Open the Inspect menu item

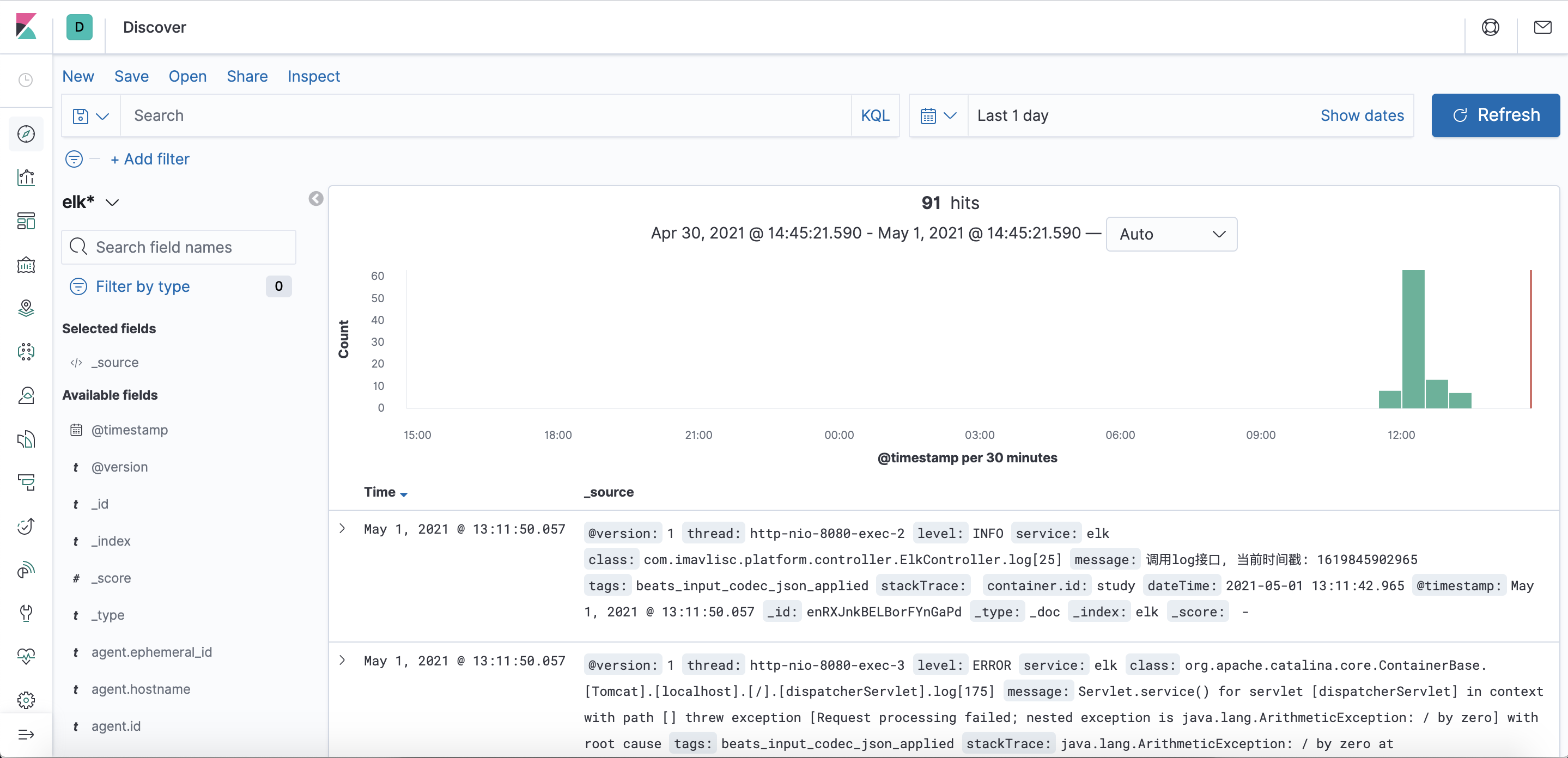(x=313, y=76)
